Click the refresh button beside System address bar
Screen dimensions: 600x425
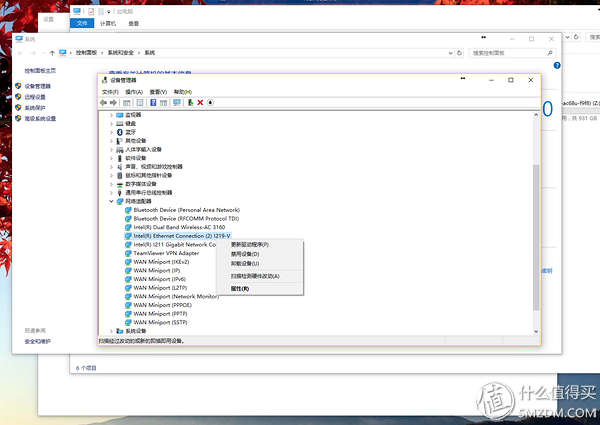[460, 53]
